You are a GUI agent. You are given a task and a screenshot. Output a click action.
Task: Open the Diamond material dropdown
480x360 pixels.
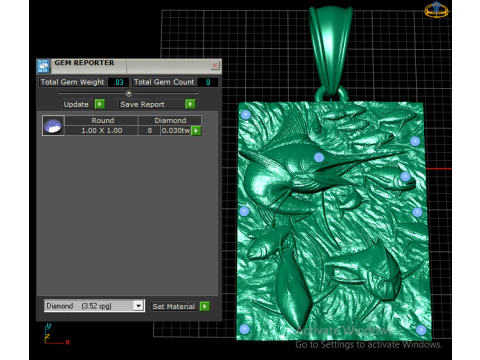coord(138,306)
